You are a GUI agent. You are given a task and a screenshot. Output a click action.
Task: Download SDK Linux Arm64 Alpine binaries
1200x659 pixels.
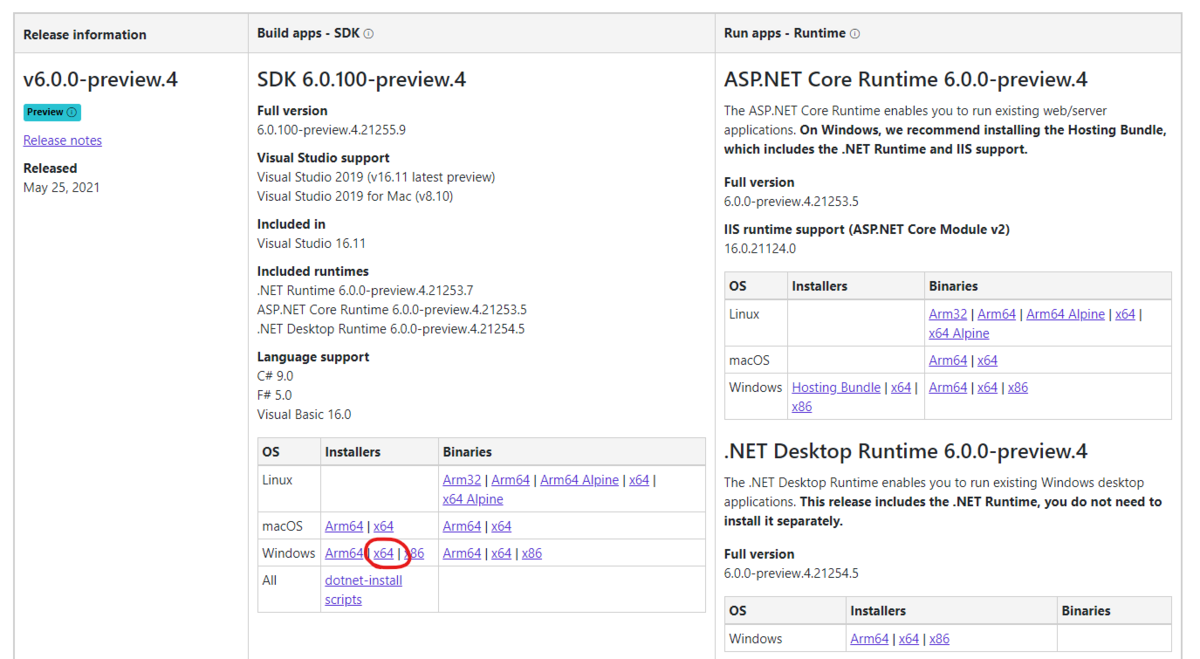tap(579, 480)
